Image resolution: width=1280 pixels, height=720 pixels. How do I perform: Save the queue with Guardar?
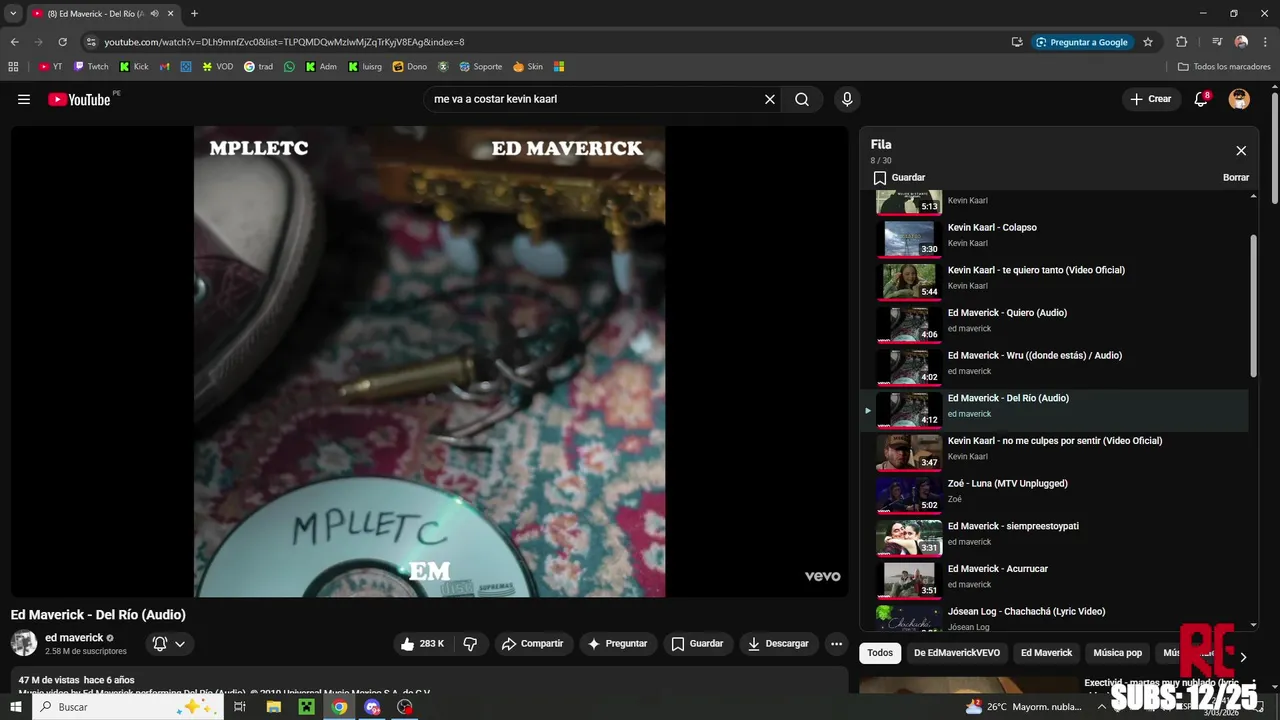(899, 177)
